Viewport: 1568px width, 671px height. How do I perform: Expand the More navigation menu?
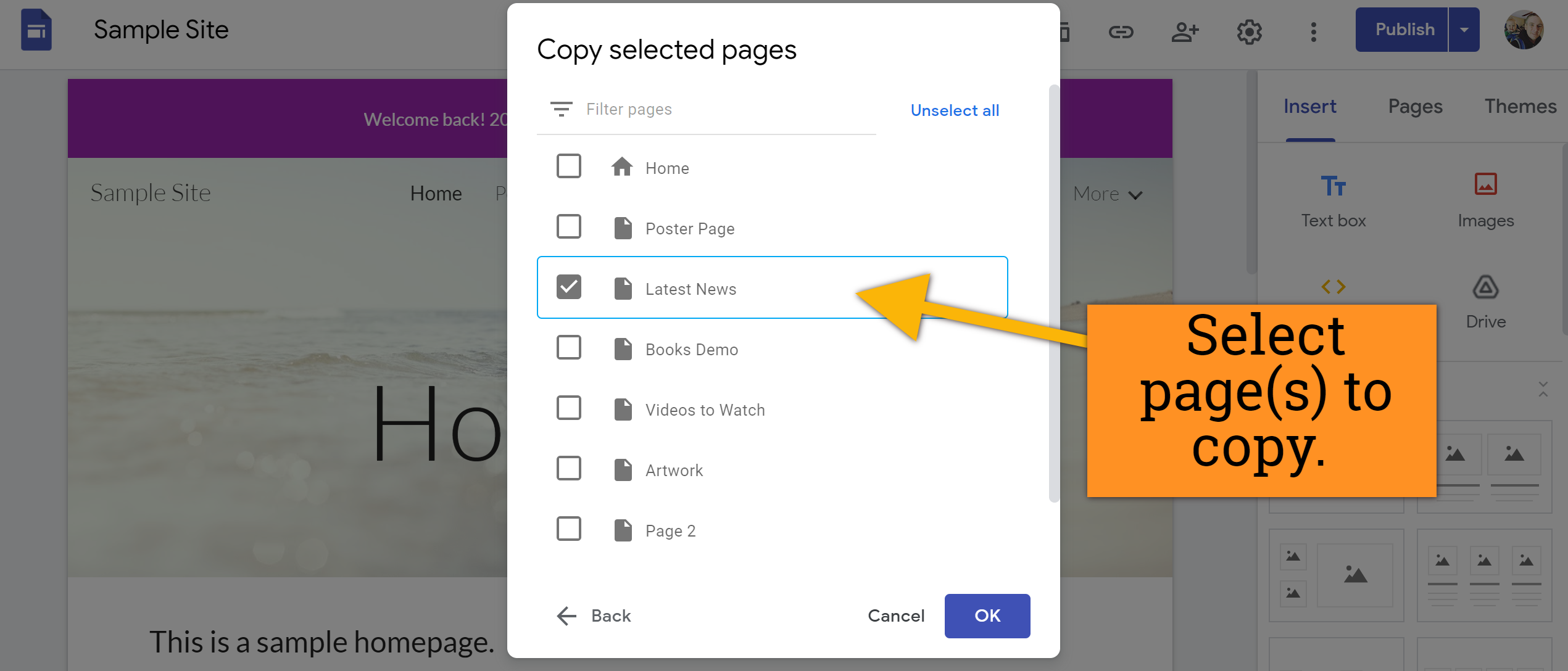(x=1108, y=194)
